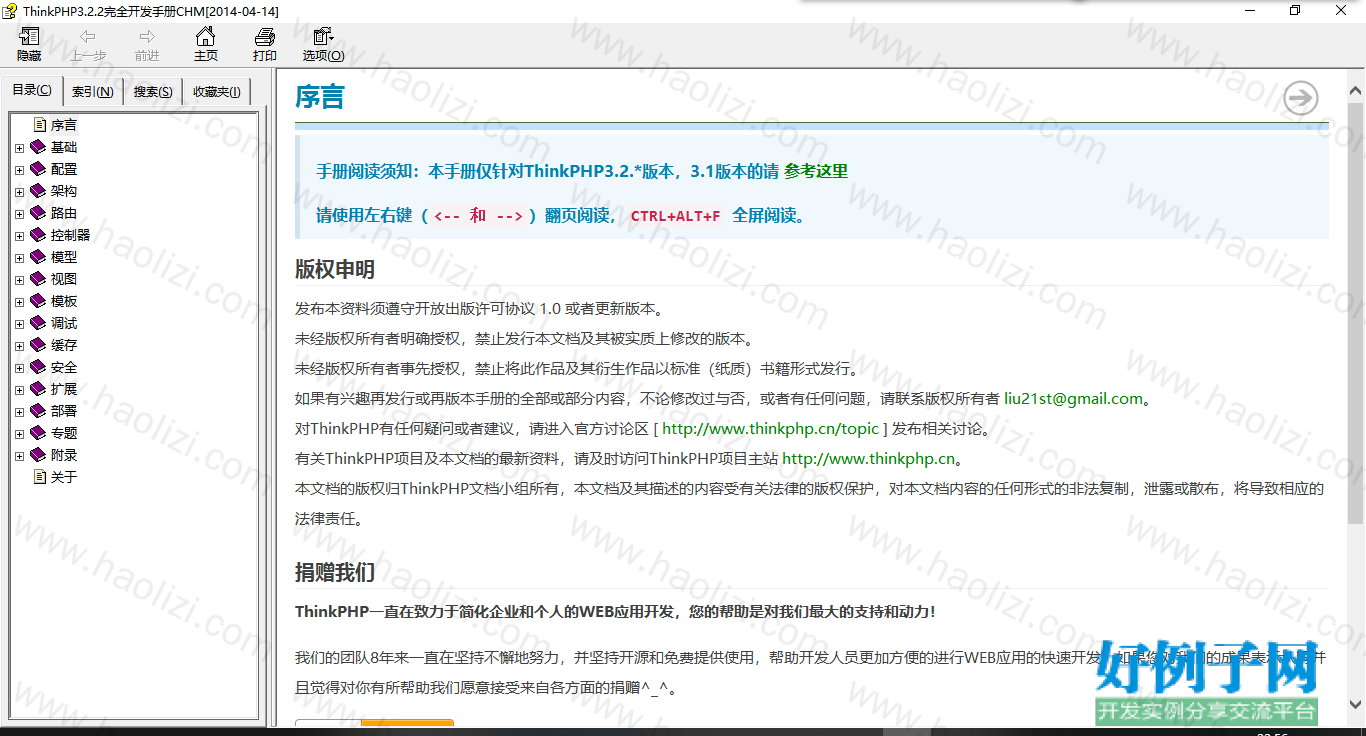
Task: Click the book icon beside 模板
Action: click(x=38, y=301)
